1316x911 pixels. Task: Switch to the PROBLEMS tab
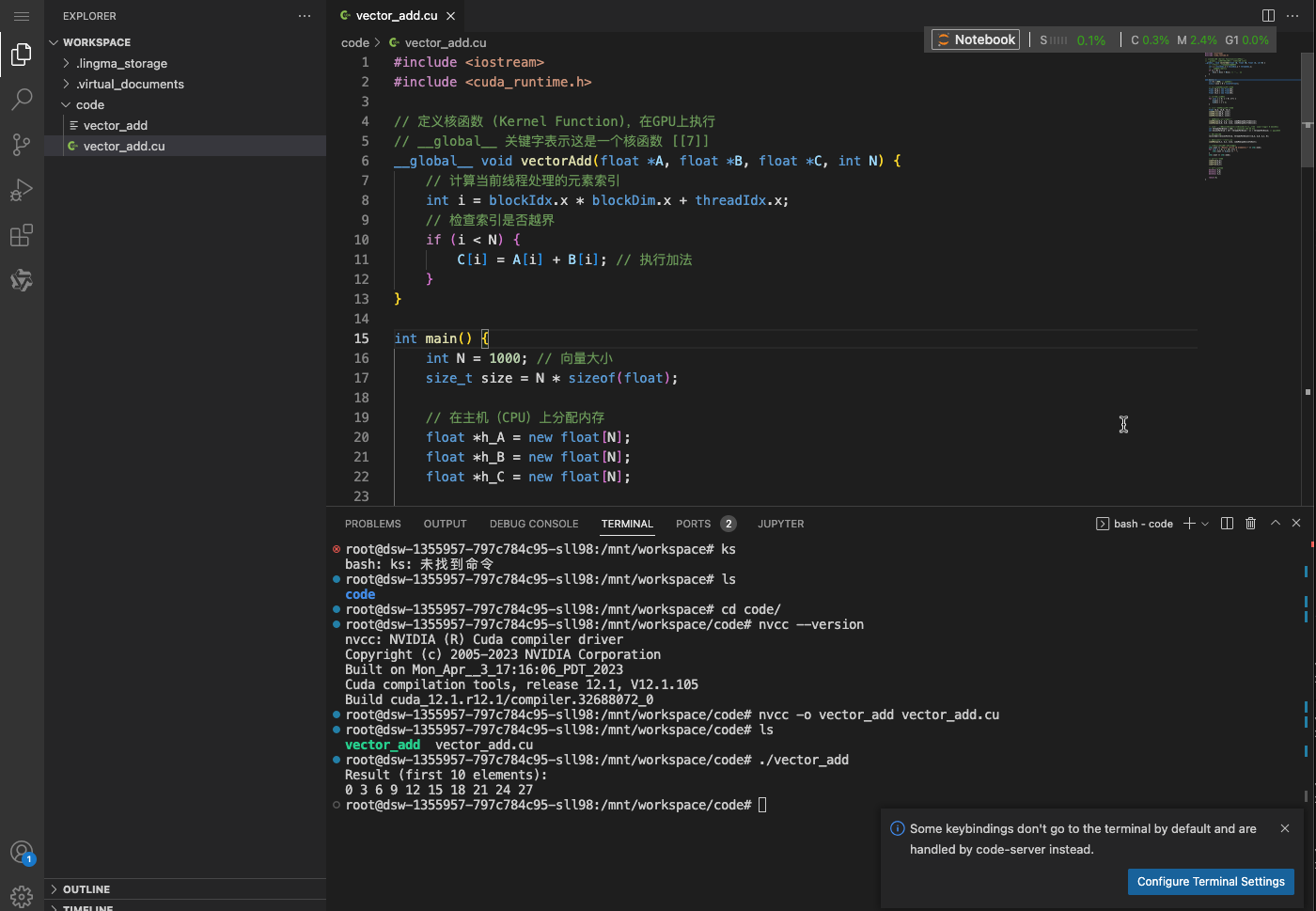(x=373, y=524)
